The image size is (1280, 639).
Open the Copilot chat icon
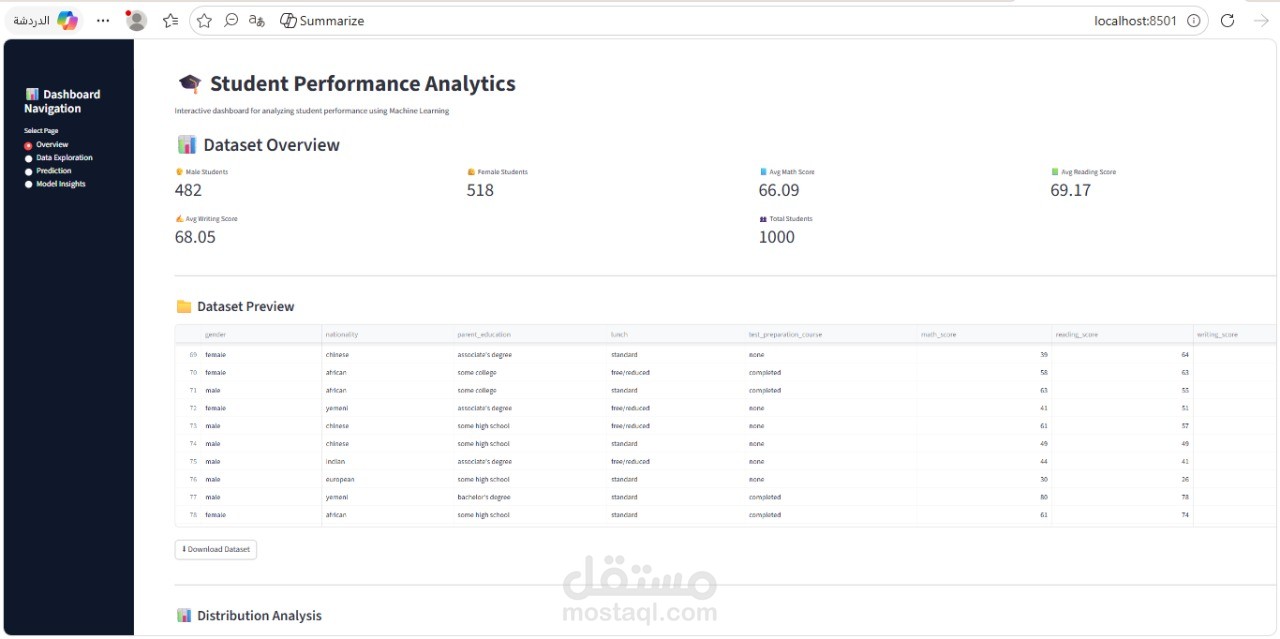click(67, 20)
